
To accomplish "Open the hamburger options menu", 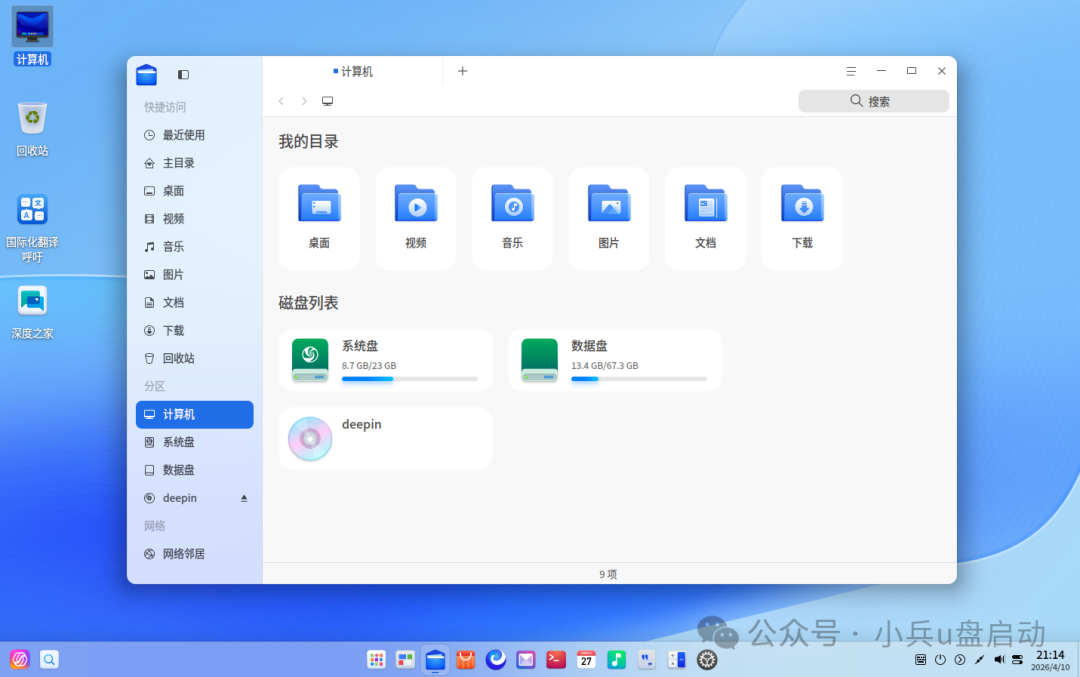I will click(851, 71).
